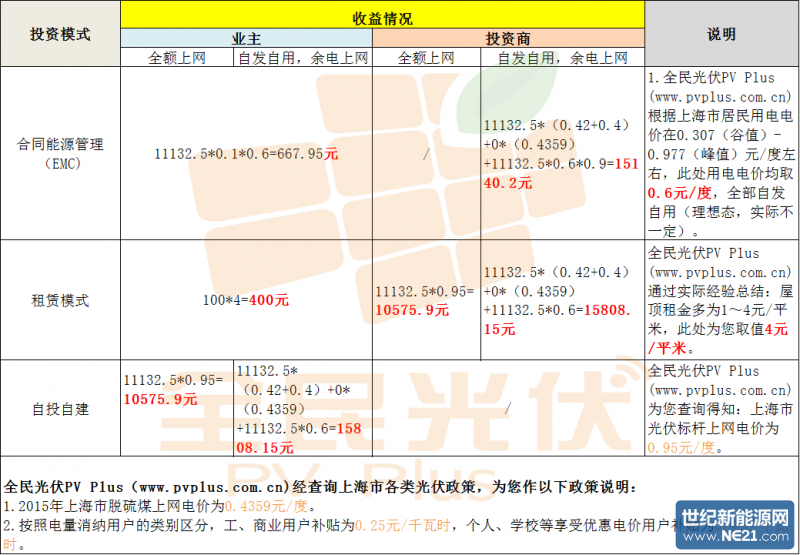The image size is (800, 555).
Task: Select the 说明 header cell
Action: coord(721,33)
